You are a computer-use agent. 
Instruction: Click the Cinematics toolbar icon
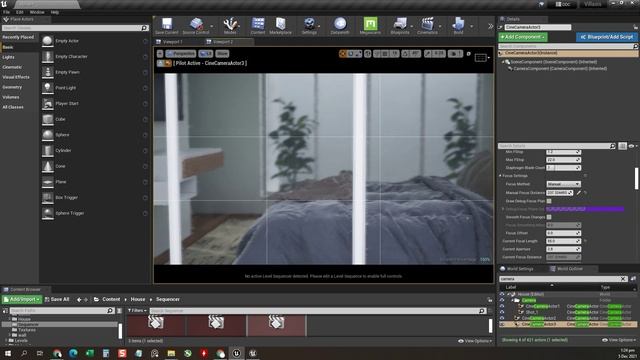(427, 24)
